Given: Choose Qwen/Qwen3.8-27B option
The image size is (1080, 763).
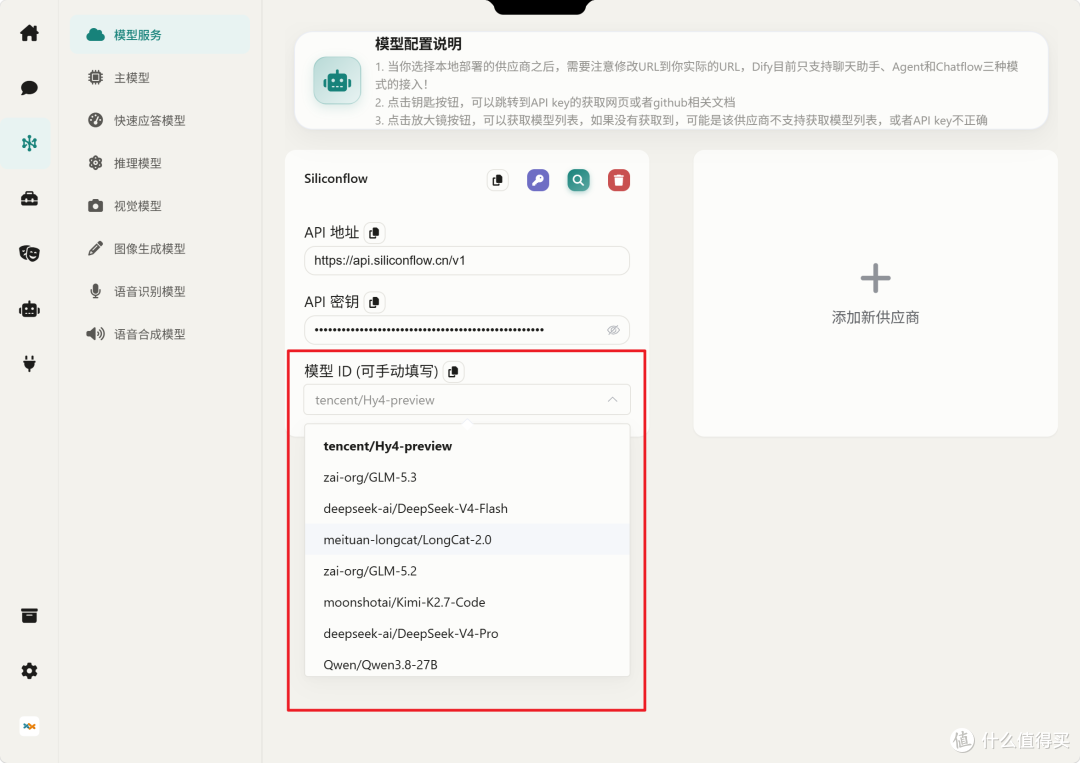Looking at the screenshot, I should point(467,664).
